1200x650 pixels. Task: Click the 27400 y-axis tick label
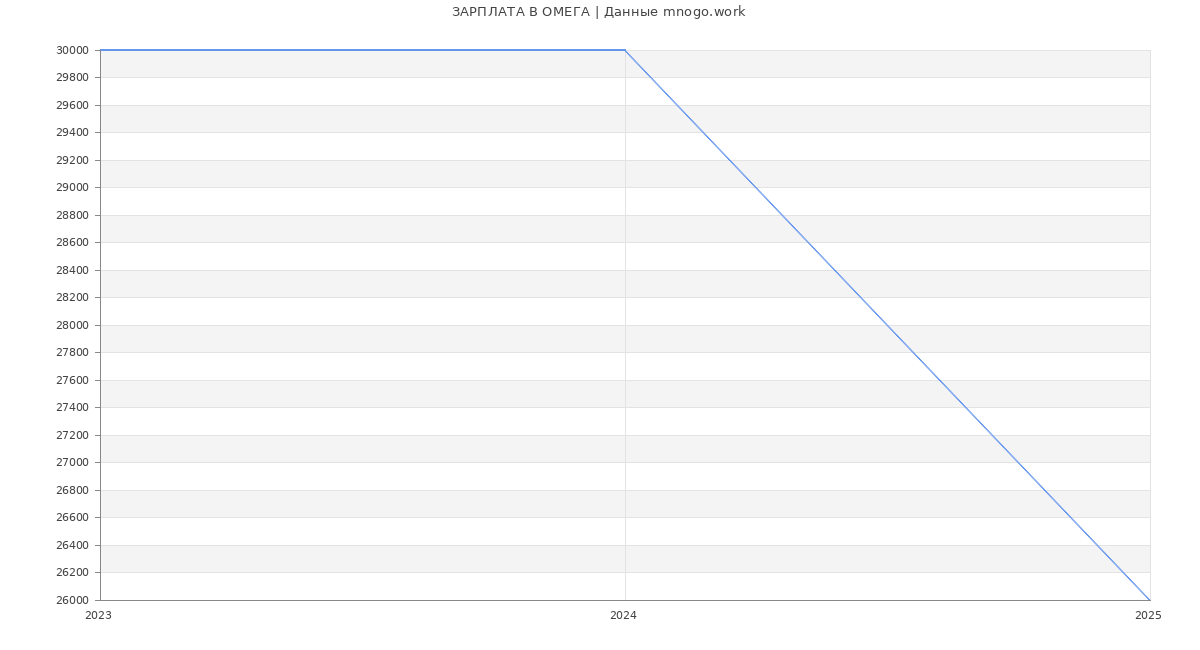(72, 408)
